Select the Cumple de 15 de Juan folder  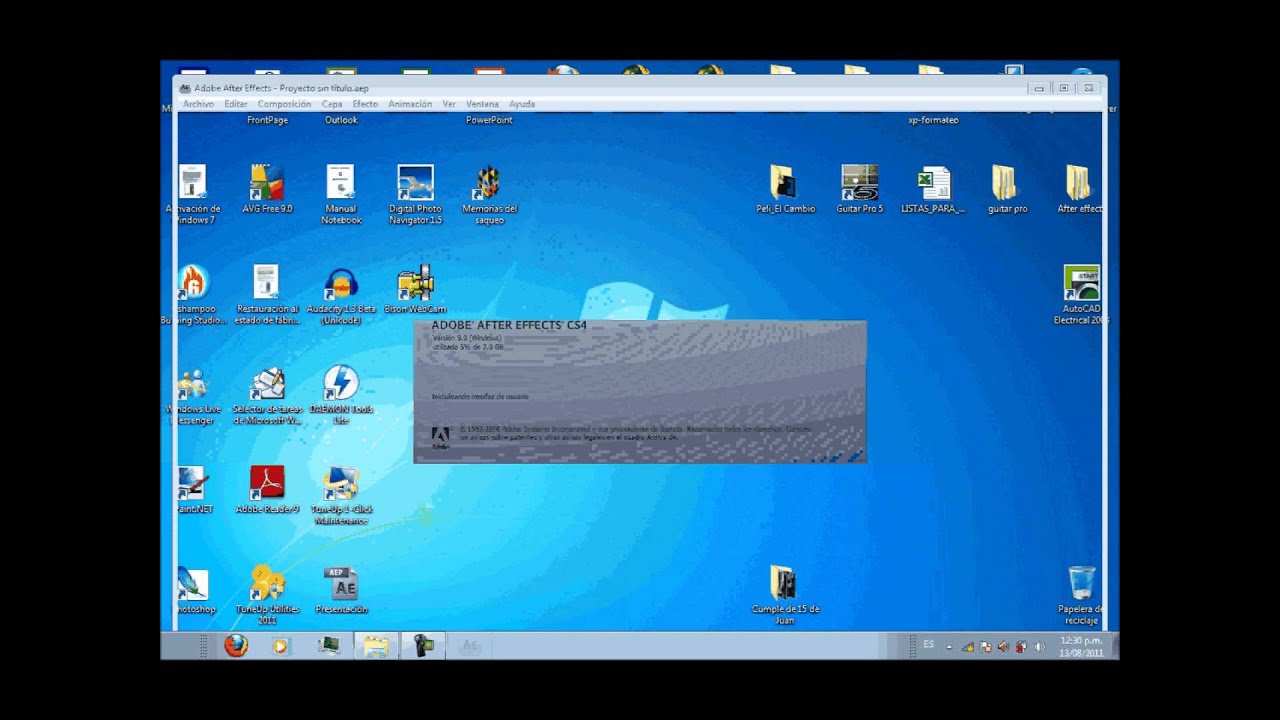785,595
